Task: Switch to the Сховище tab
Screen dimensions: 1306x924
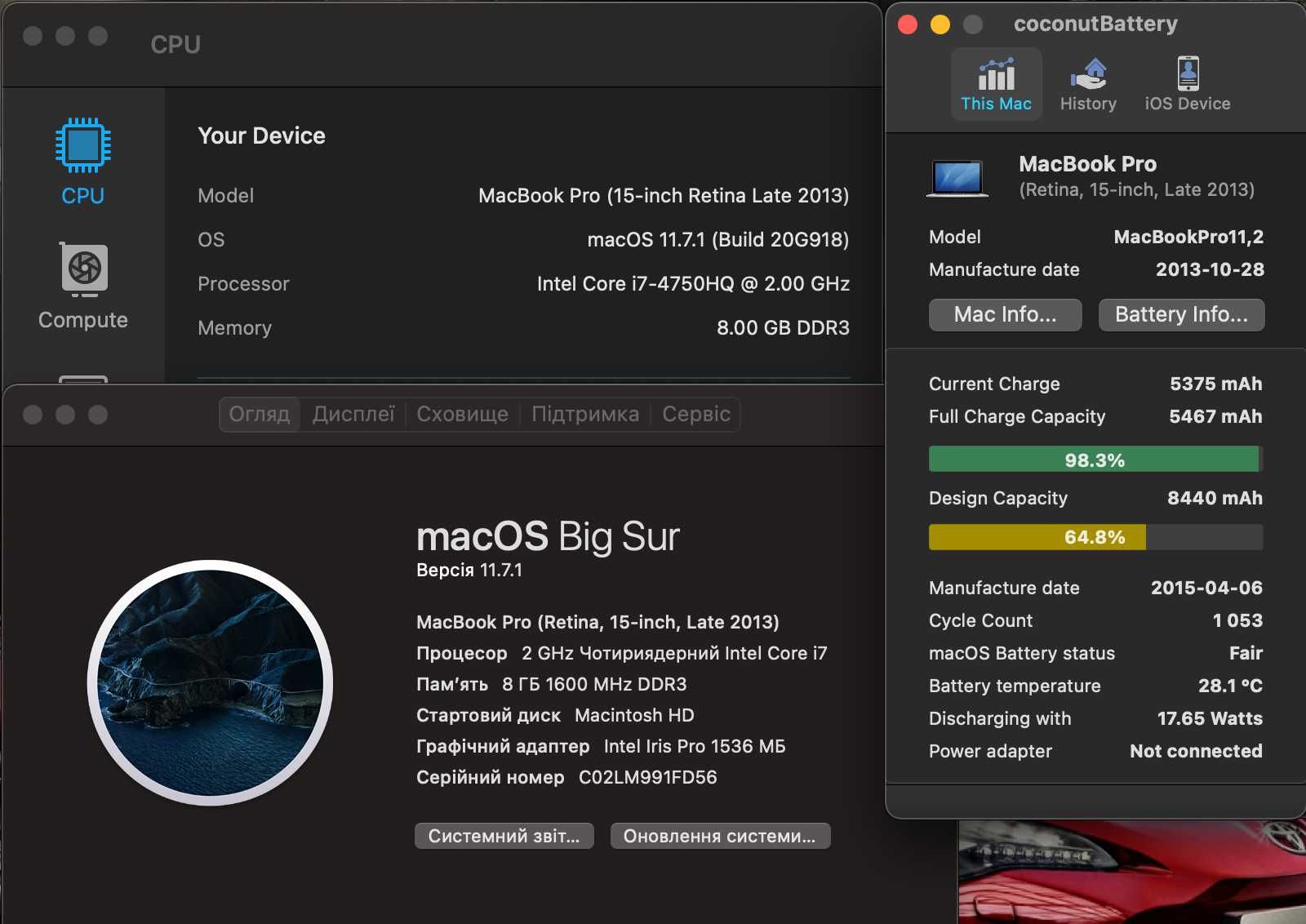Action: point(463,414)
